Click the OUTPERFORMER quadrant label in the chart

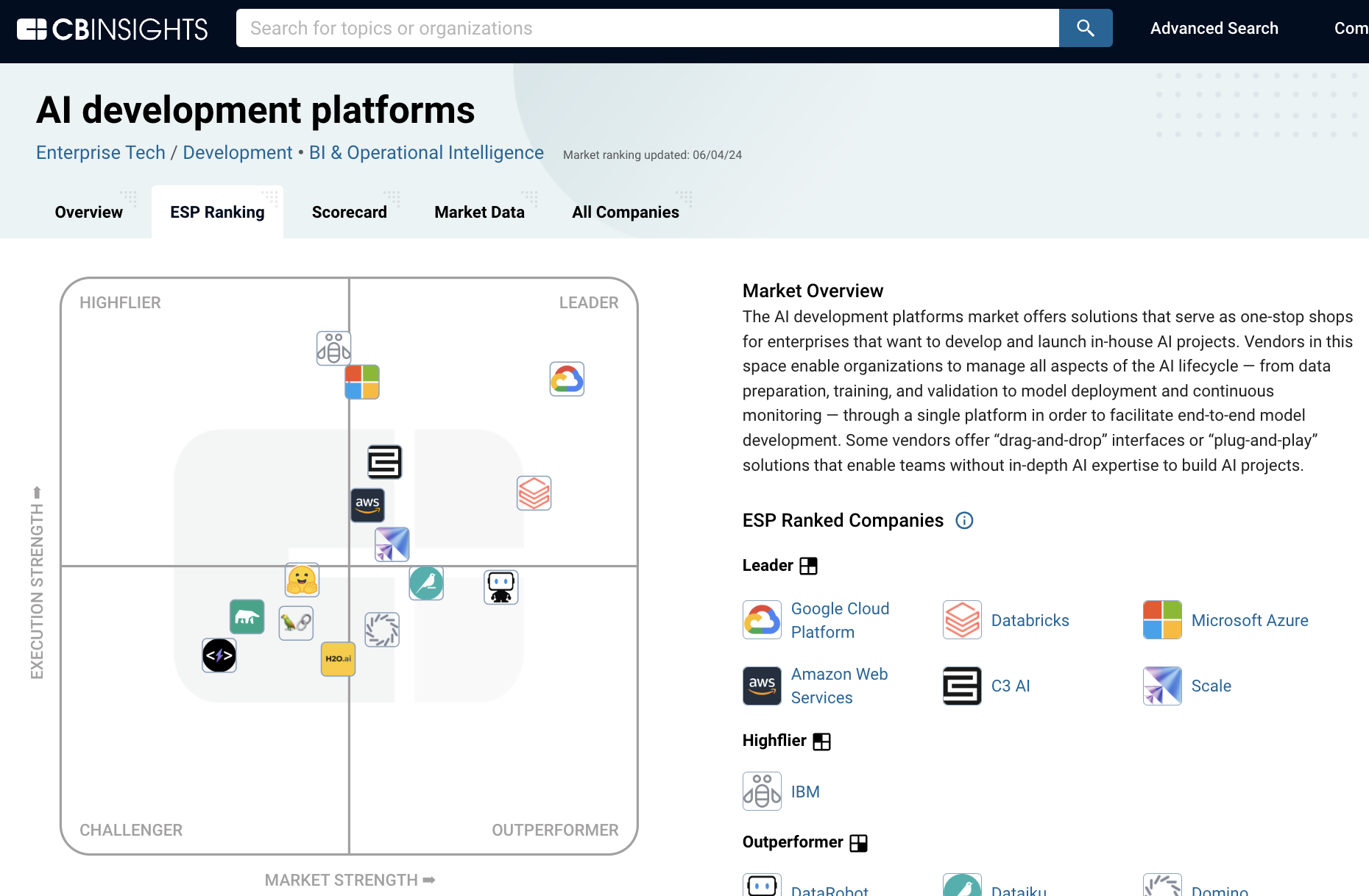click(x=555, y=830)
